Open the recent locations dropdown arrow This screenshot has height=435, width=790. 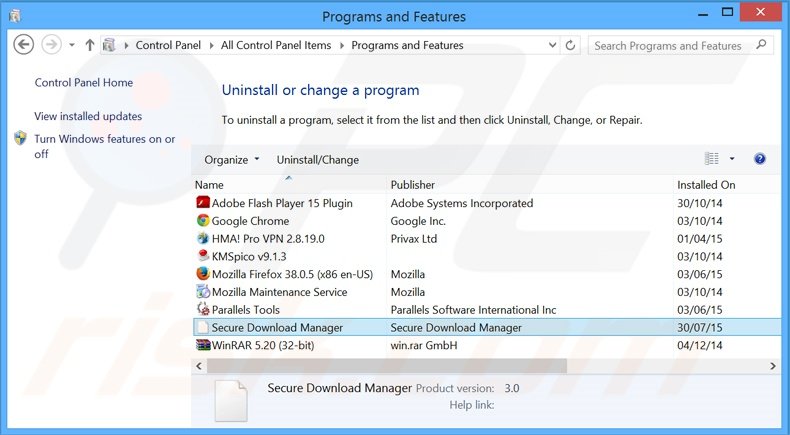tap(72, 45)
